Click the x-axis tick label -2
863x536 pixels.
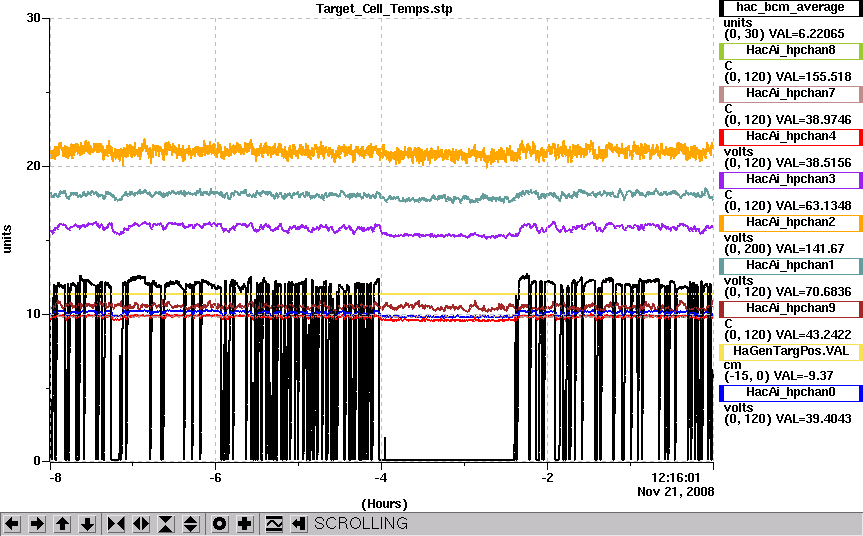547,477
